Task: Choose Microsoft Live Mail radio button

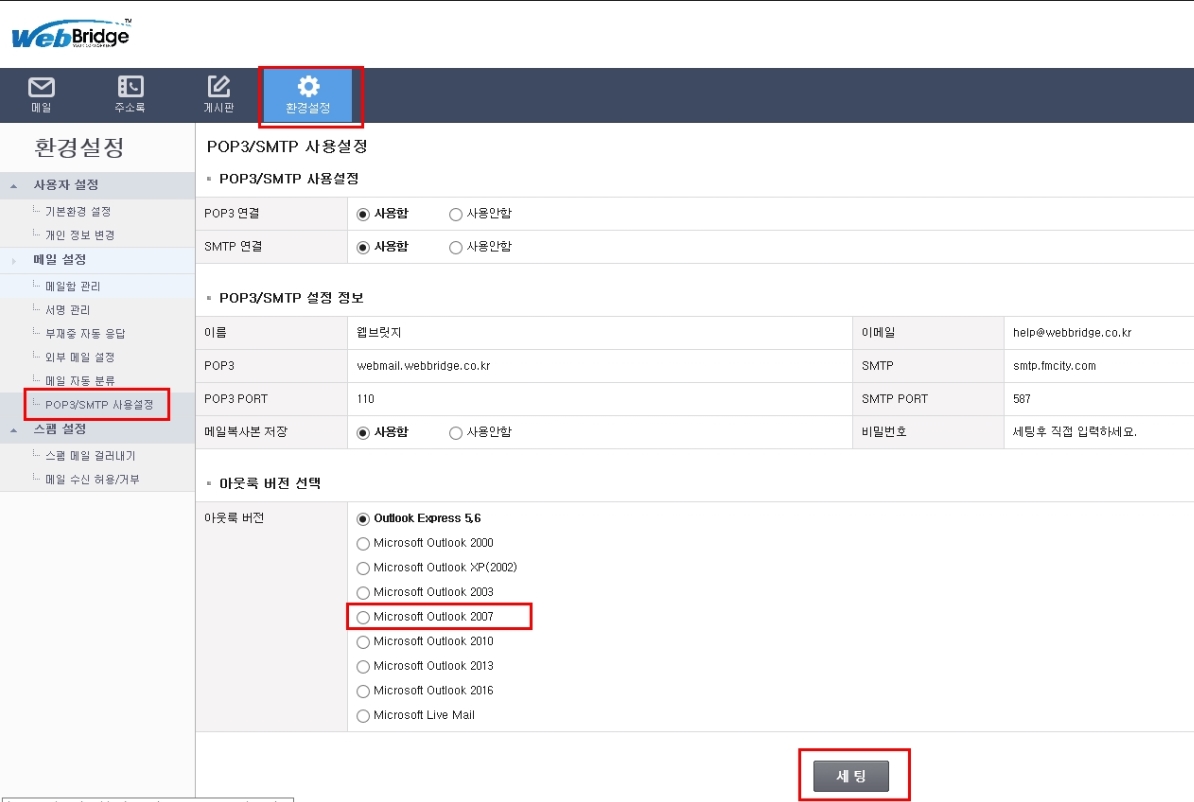Action: (363, 716)
